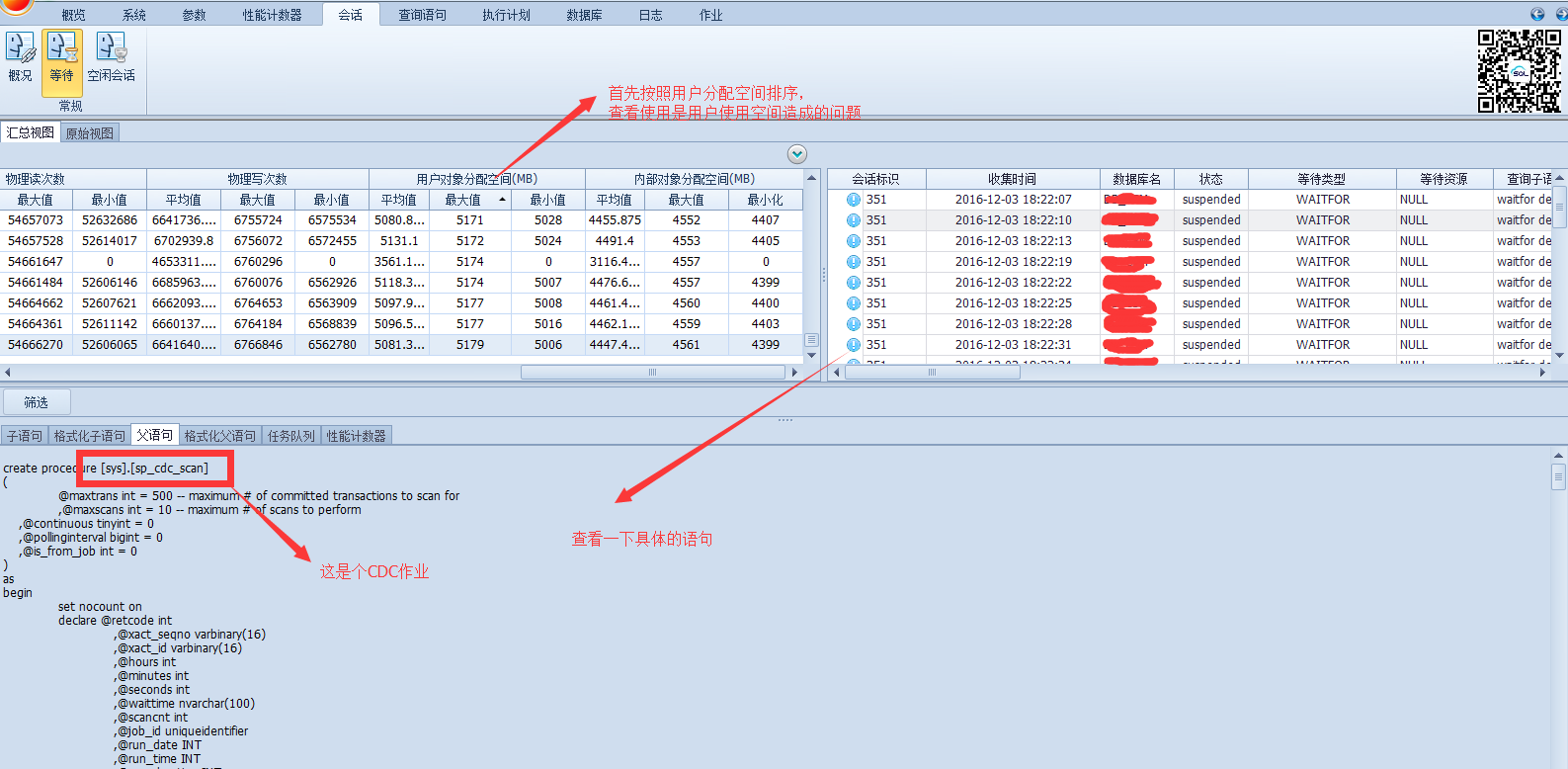Open the 概况 overview toolbar icon
Image resolution: width=1568 pixels, height=769 pixels.
[x=20, y=57]
